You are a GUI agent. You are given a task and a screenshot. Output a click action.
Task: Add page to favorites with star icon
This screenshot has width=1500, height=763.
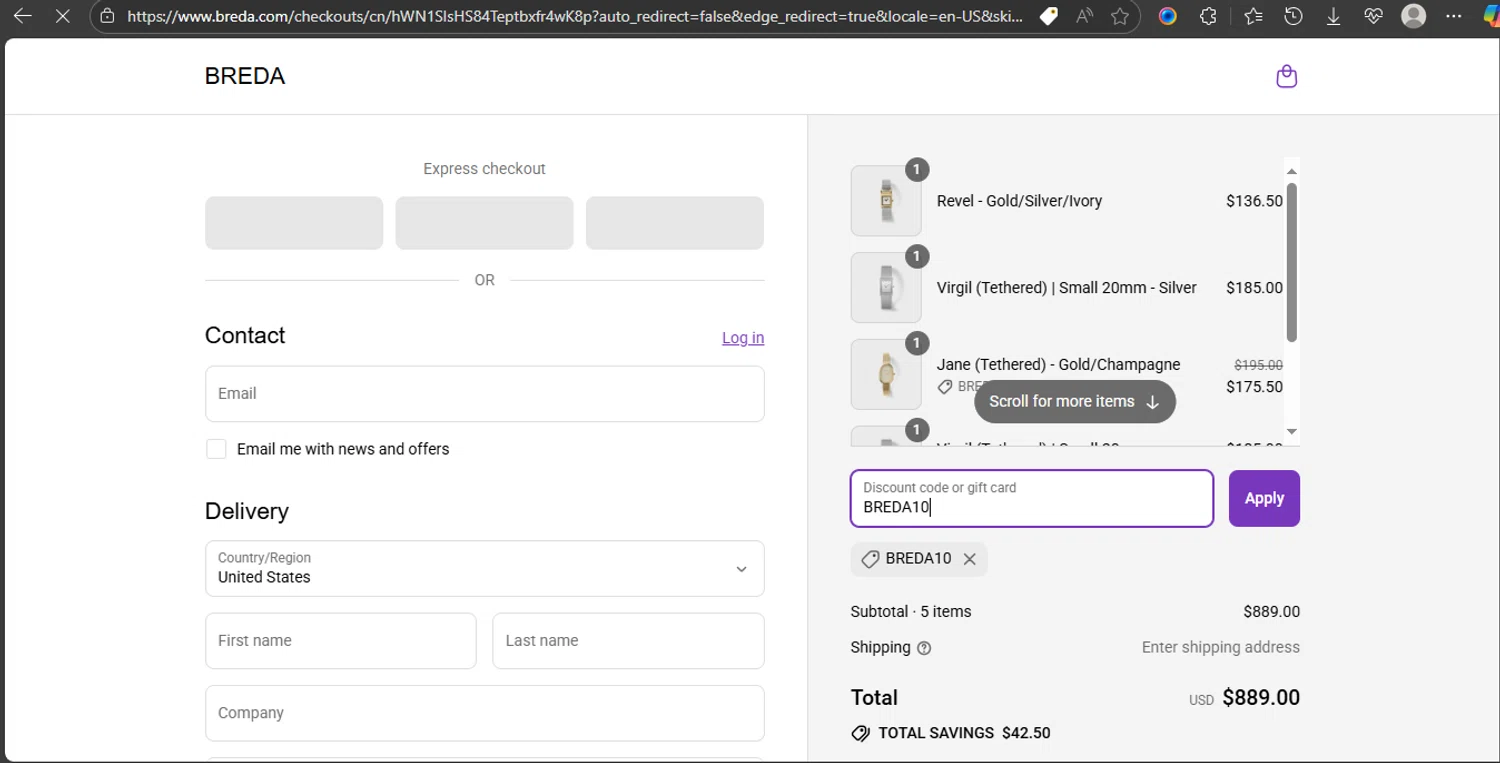1120,16
